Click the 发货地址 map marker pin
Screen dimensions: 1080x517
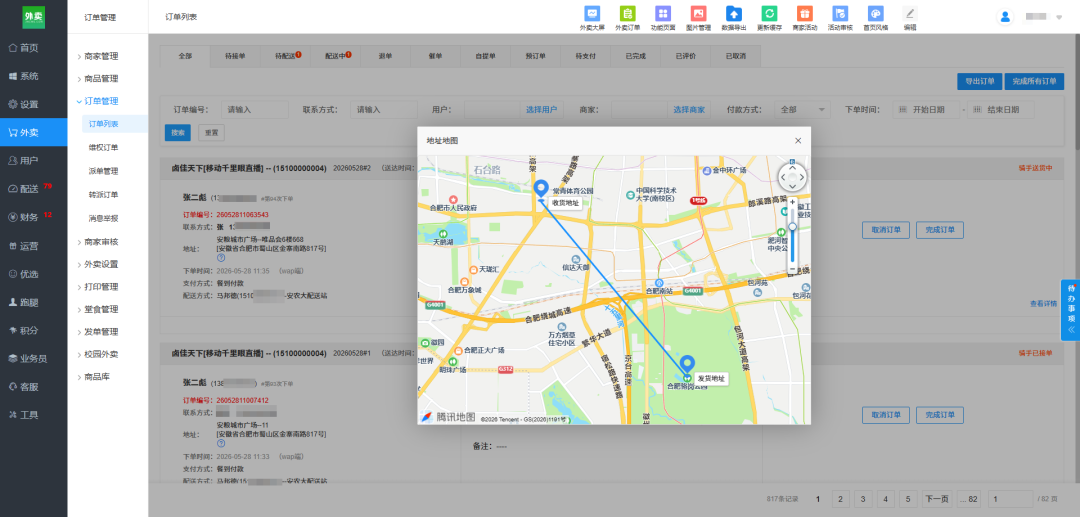pyautogui.click(x=687, y=366)
